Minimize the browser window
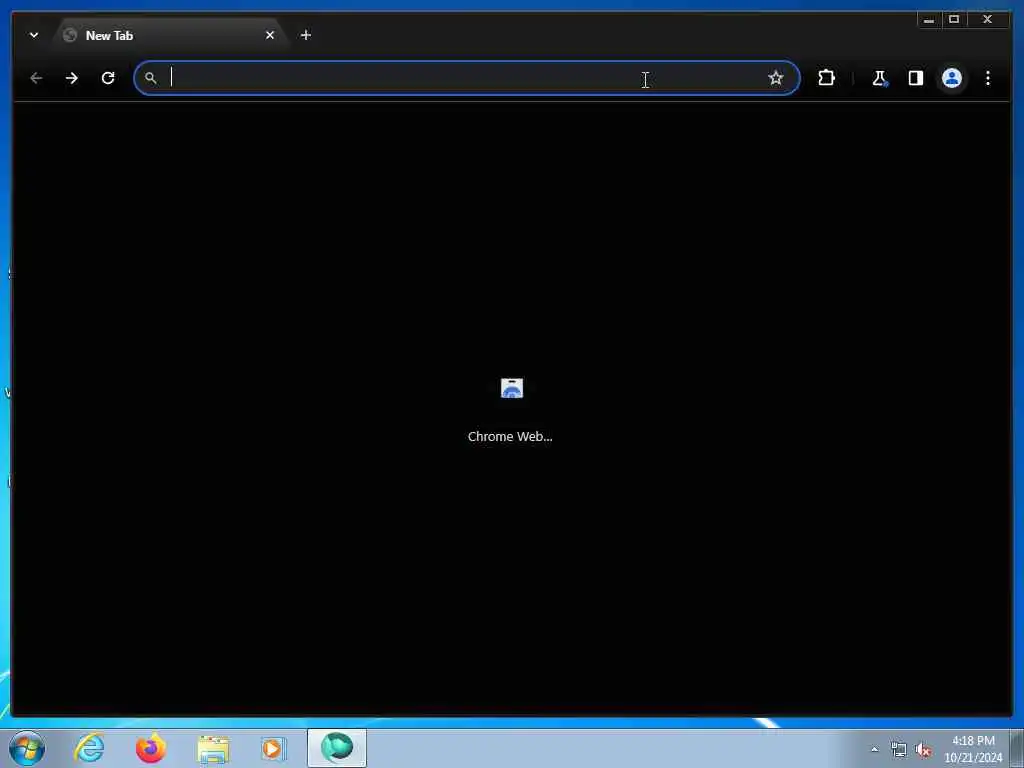The width and height of the screenshot is (1024, 768). pyautogui.click(x=929, y=20)
